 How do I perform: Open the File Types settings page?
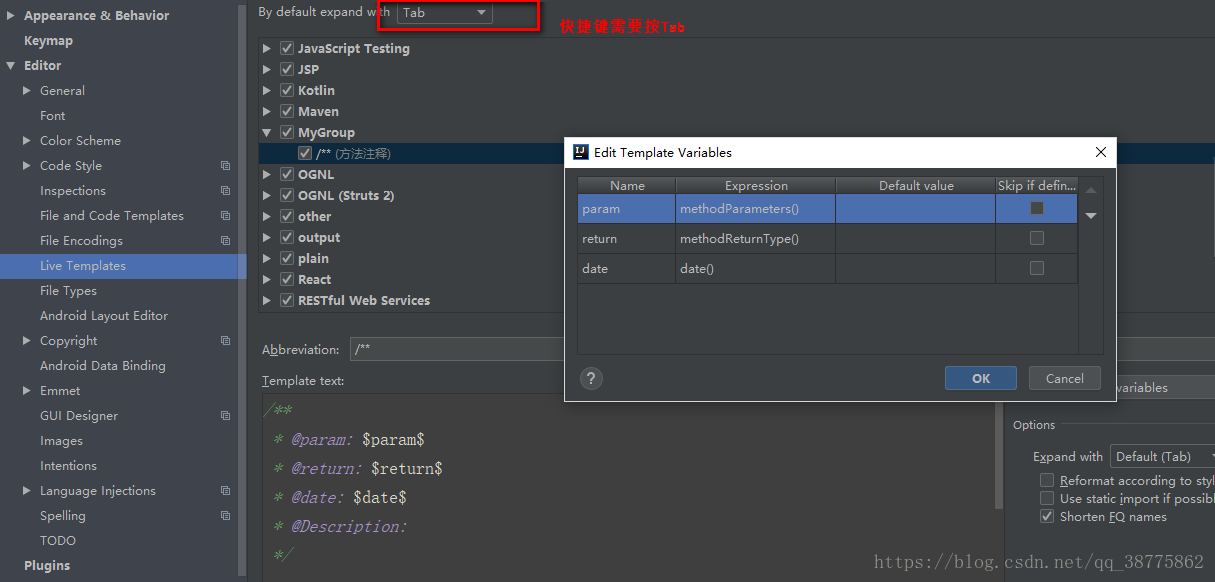pos(68,291)
